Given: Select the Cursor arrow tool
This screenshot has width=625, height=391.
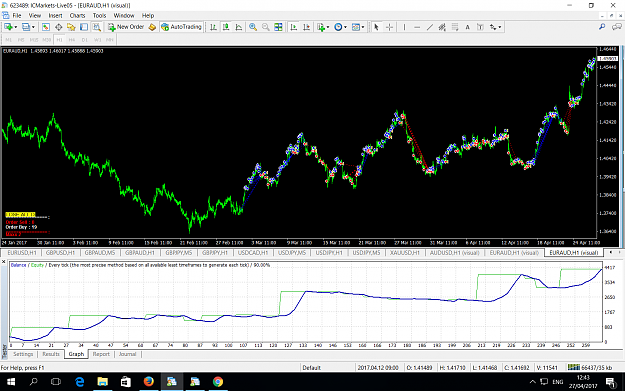Looking at the screenshot, I should (376, 27).
